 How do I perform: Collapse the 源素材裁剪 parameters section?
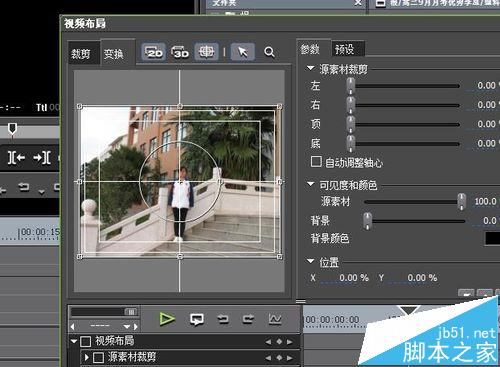point(310,68)
